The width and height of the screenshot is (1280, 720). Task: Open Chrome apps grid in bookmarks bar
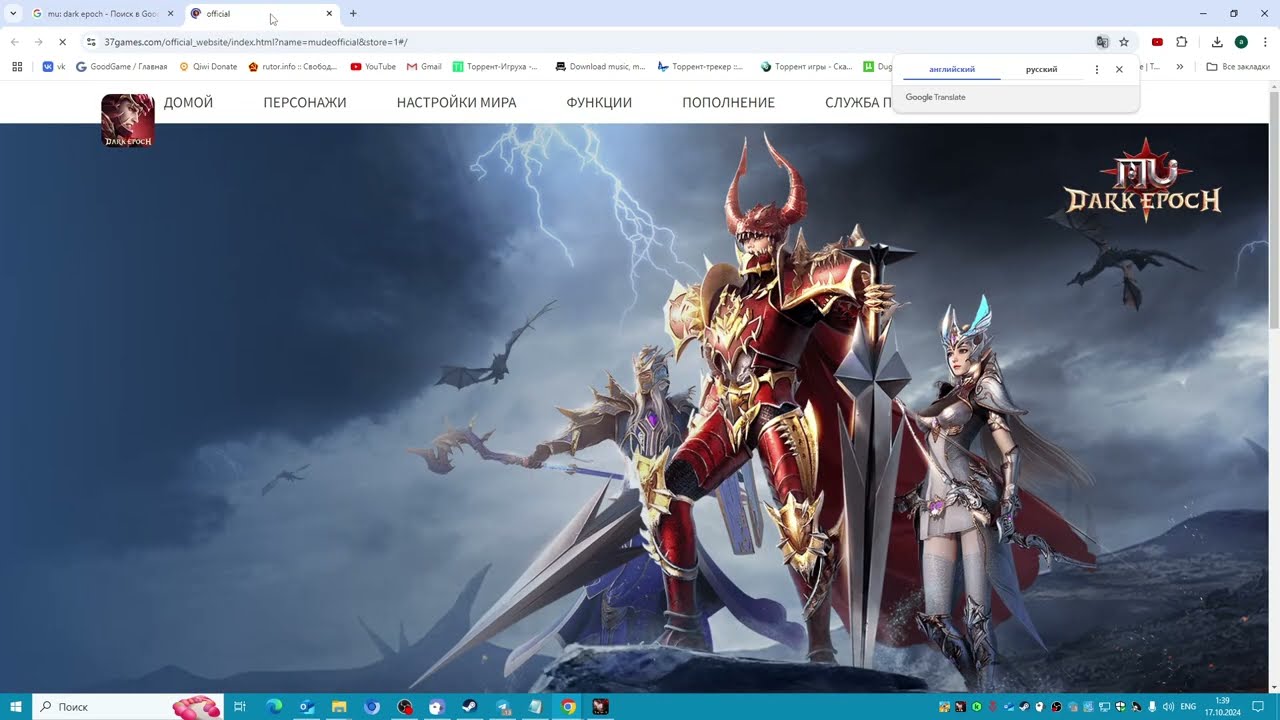click(x=17, y=67)
